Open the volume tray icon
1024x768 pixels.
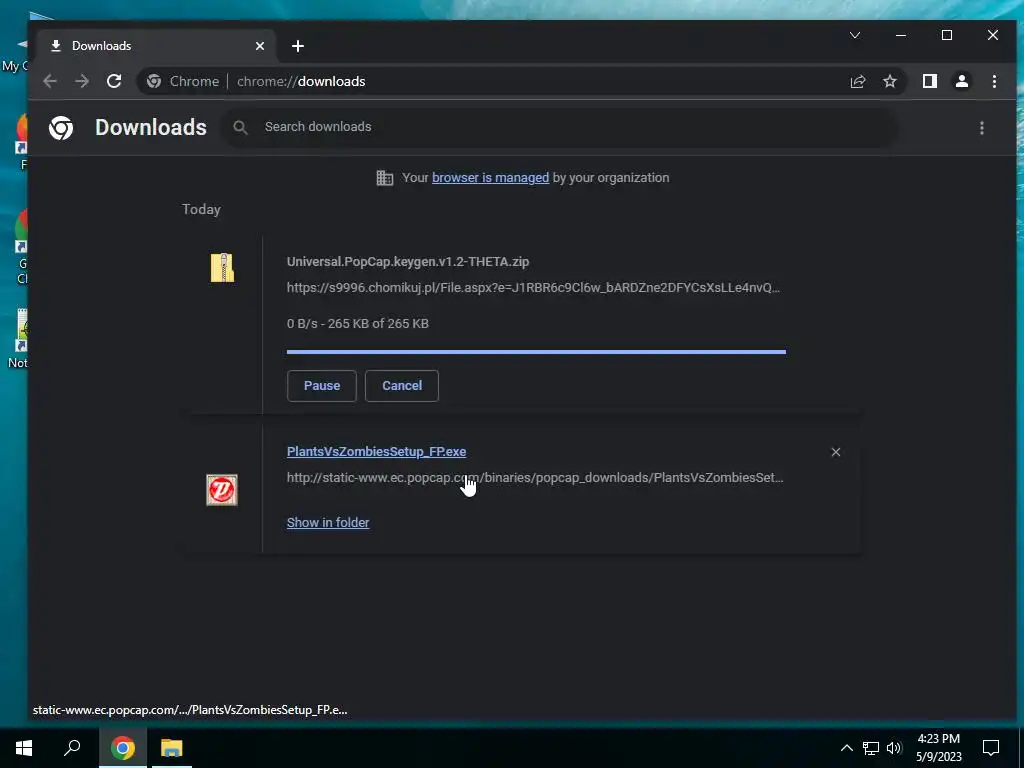pos(894,748)
